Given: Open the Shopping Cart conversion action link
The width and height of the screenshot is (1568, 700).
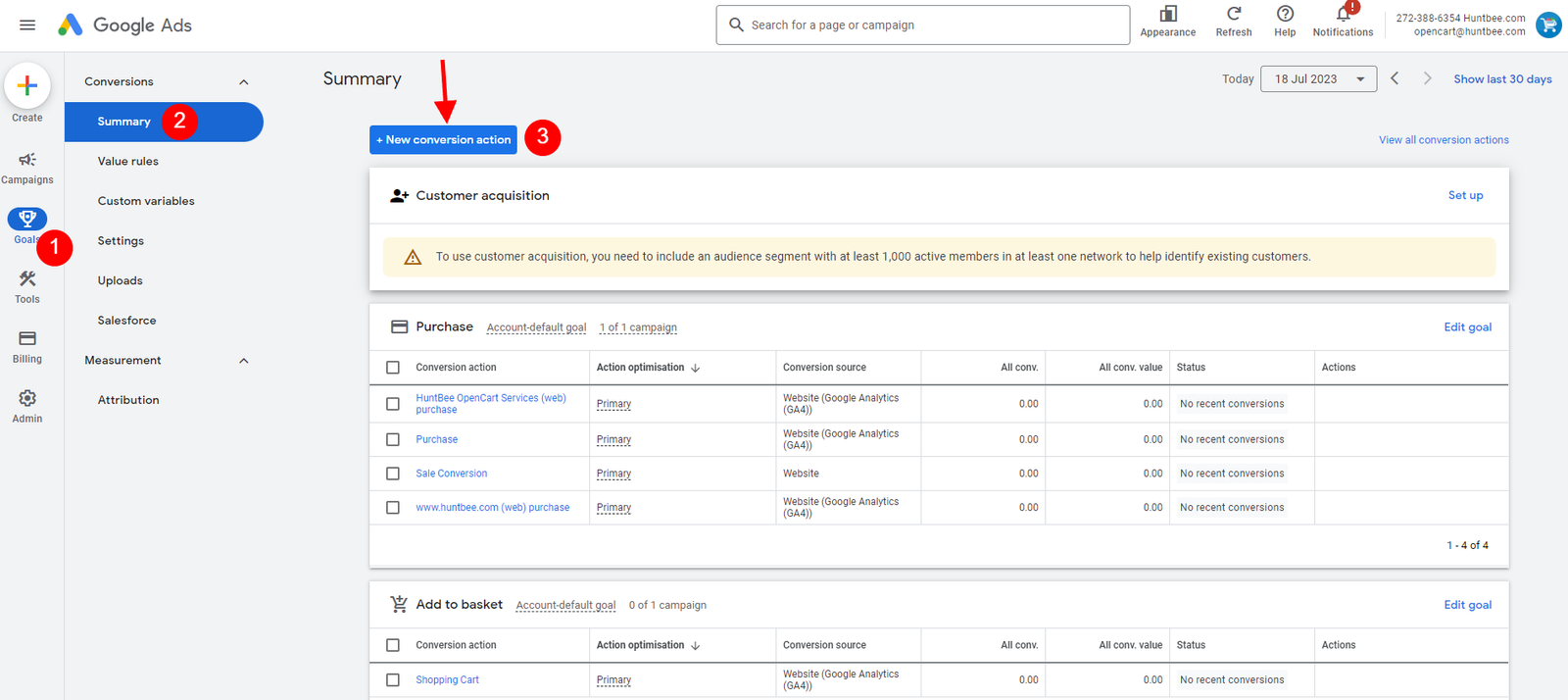Looking at the screenshot, I should [x=447, y=680].
